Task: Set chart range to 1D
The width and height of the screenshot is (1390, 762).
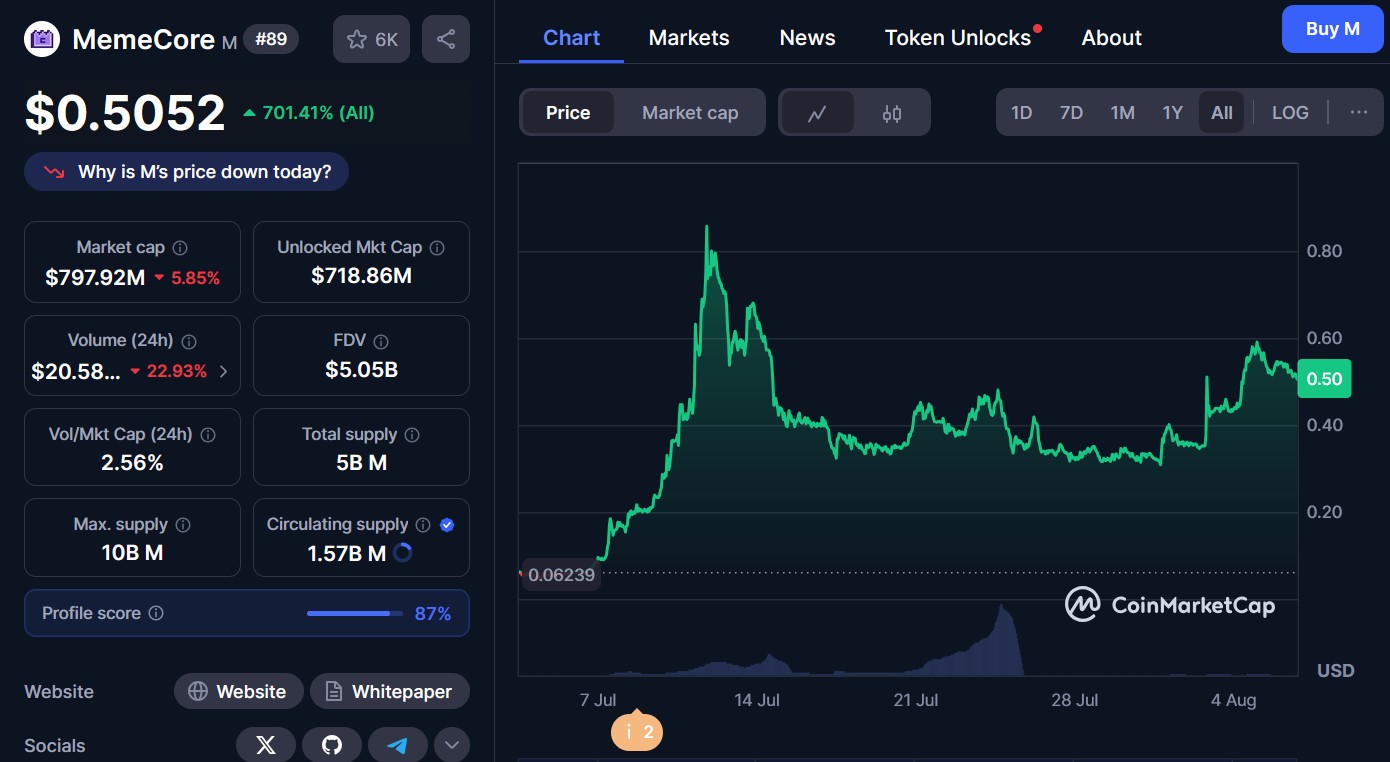Action: coord(1021,113)
